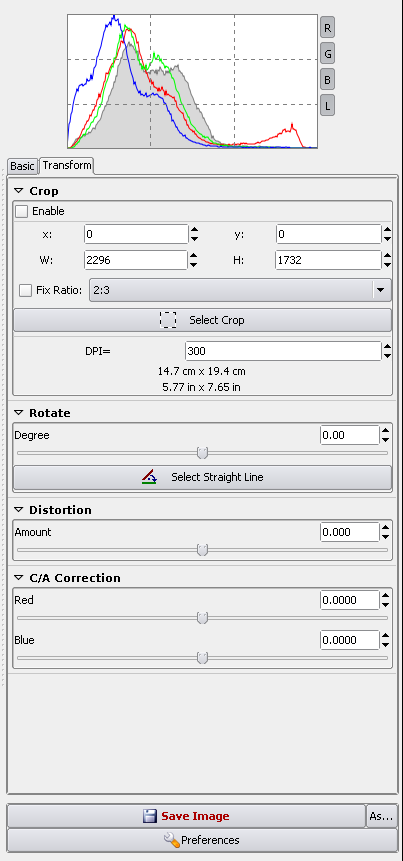Increase the crop width W stepper

tap(193, 255)
